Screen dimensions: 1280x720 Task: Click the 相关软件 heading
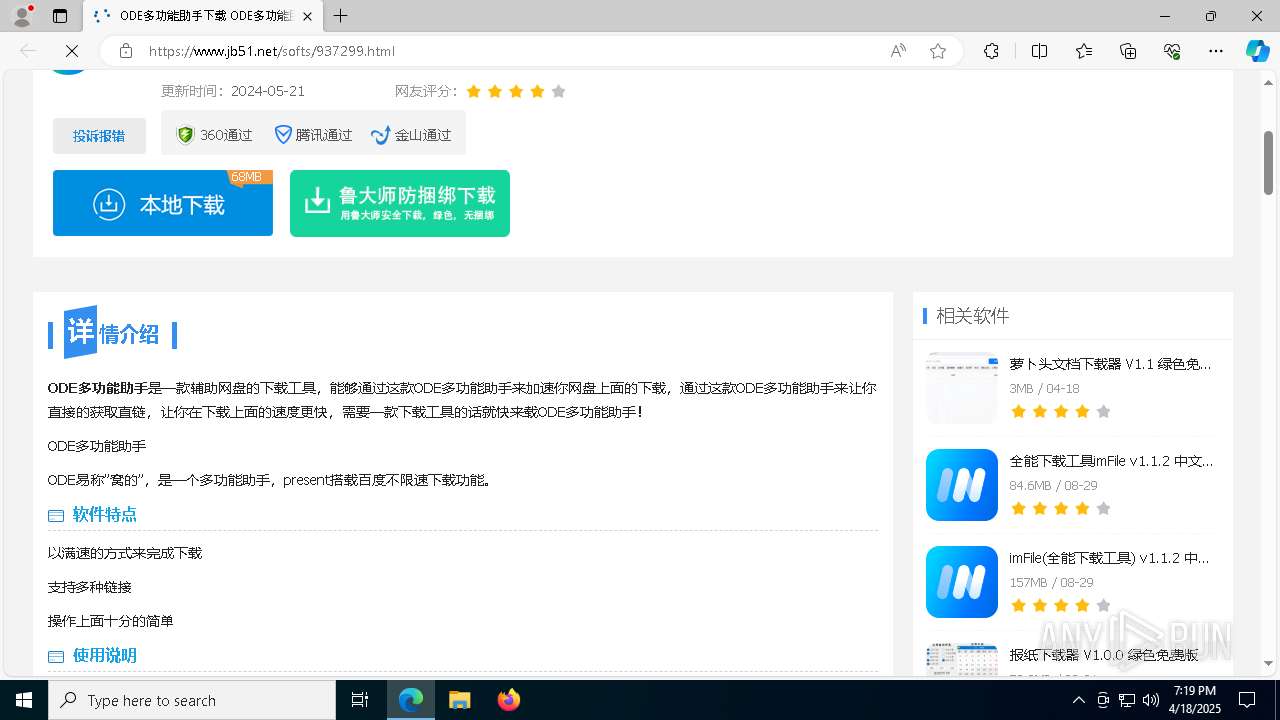coord(972,316)
